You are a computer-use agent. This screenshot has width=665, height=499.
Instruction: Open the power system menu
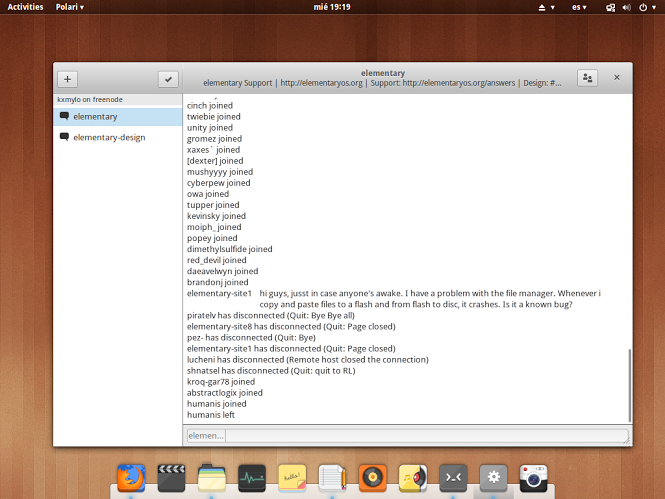pos(648,7)
